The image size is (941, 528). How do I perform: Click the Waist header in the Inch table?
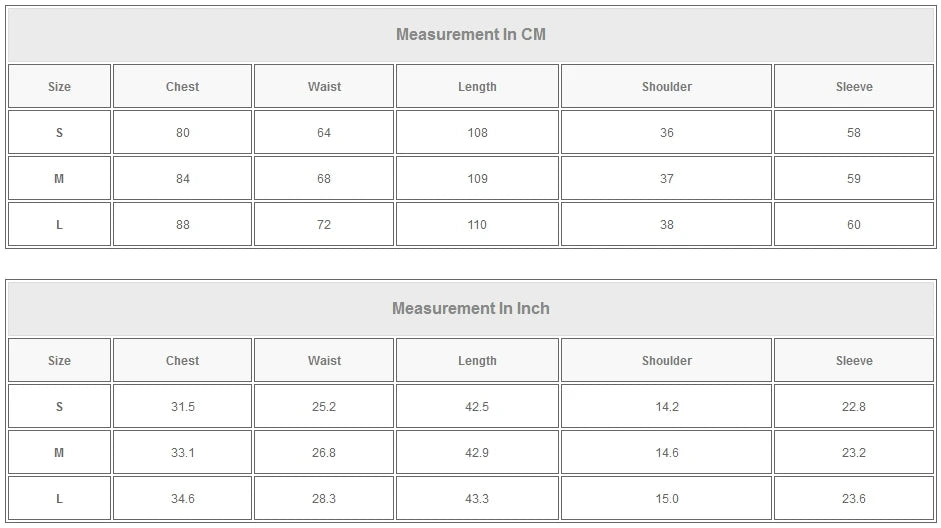[x=324, y=361]
